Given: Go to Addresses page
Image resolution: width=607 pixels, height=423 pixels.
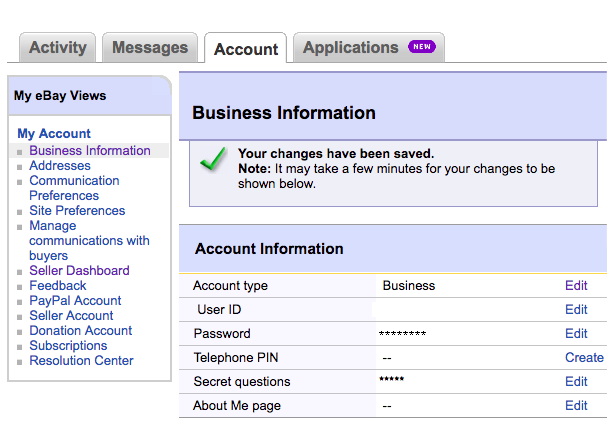Looking at the screenshot, I should pos(59,166).
